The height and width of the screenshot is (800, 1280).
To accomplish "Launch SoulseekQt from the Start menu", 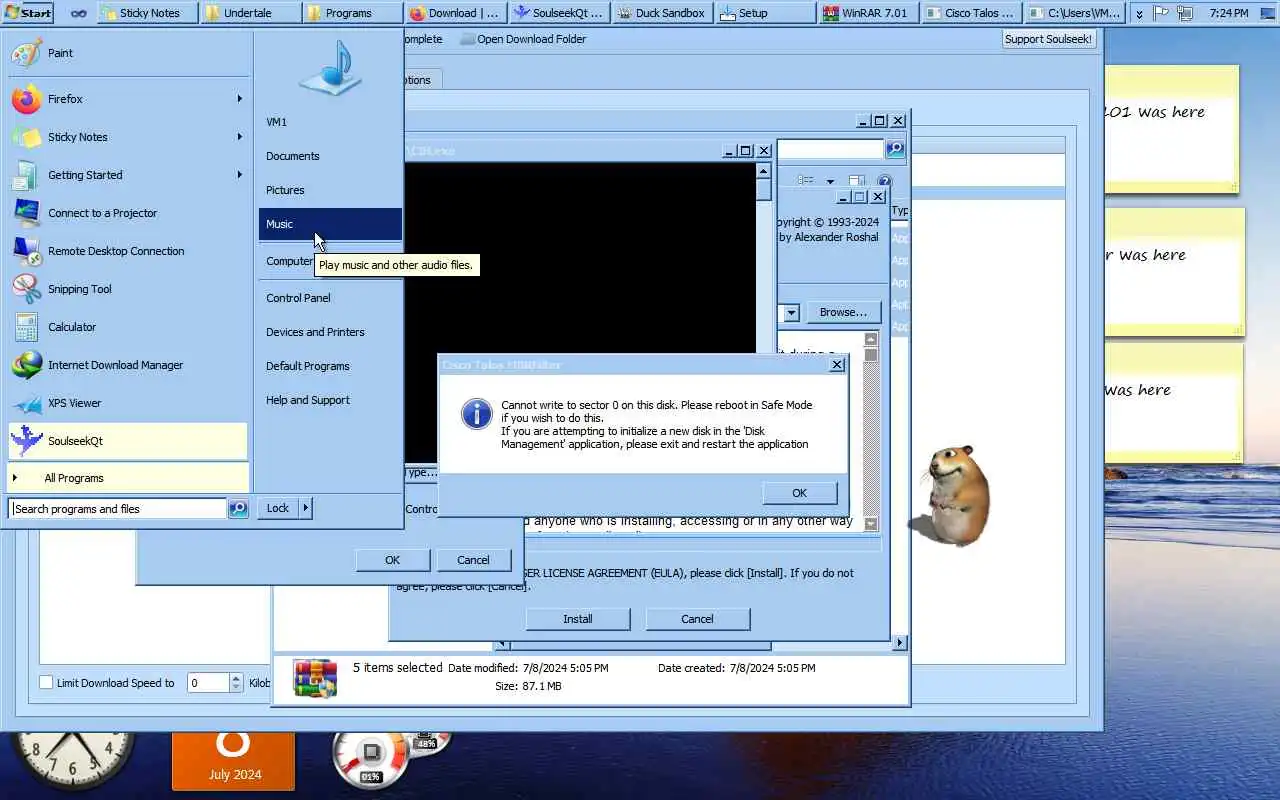I will pos(128,441).
